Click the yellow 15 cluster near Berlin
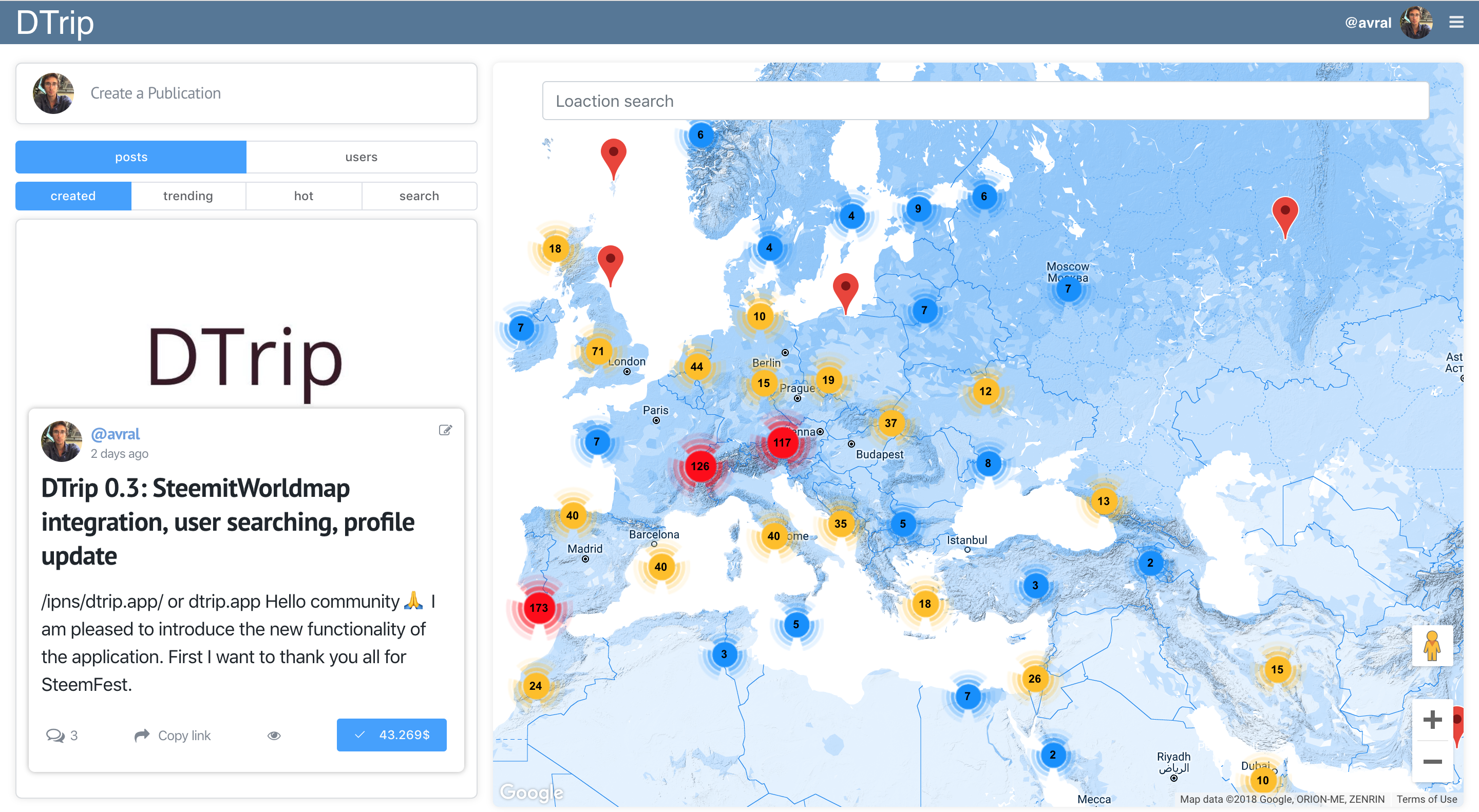Screen dimensions: 1479x812 763,383
